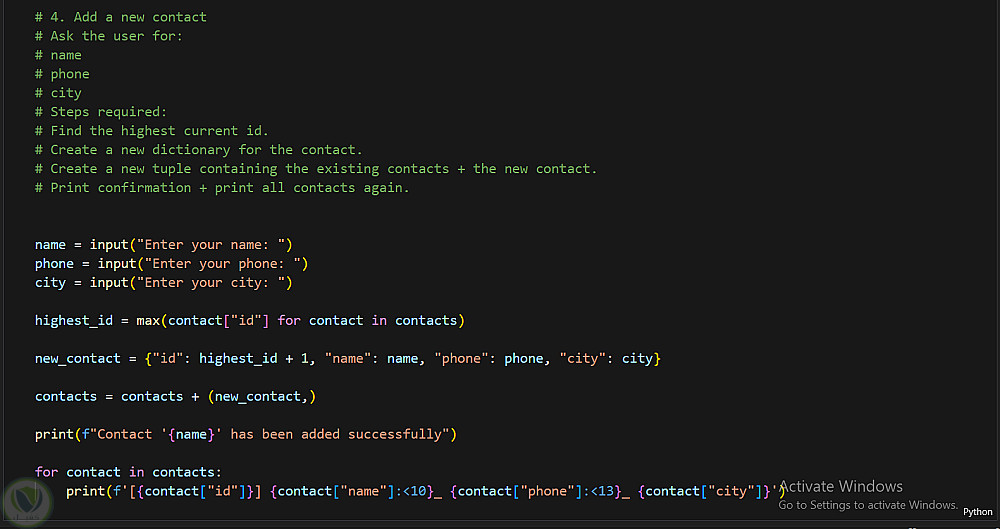Click the "# 4. Add a new contact" comment
1000x529 pixels.
pos(121,17)
